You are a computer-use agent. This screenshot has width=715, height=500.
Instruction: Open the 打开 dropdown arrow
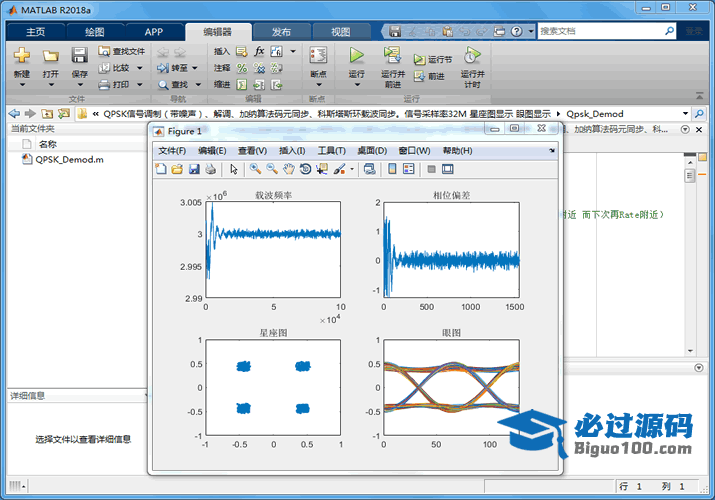point(51,84)
